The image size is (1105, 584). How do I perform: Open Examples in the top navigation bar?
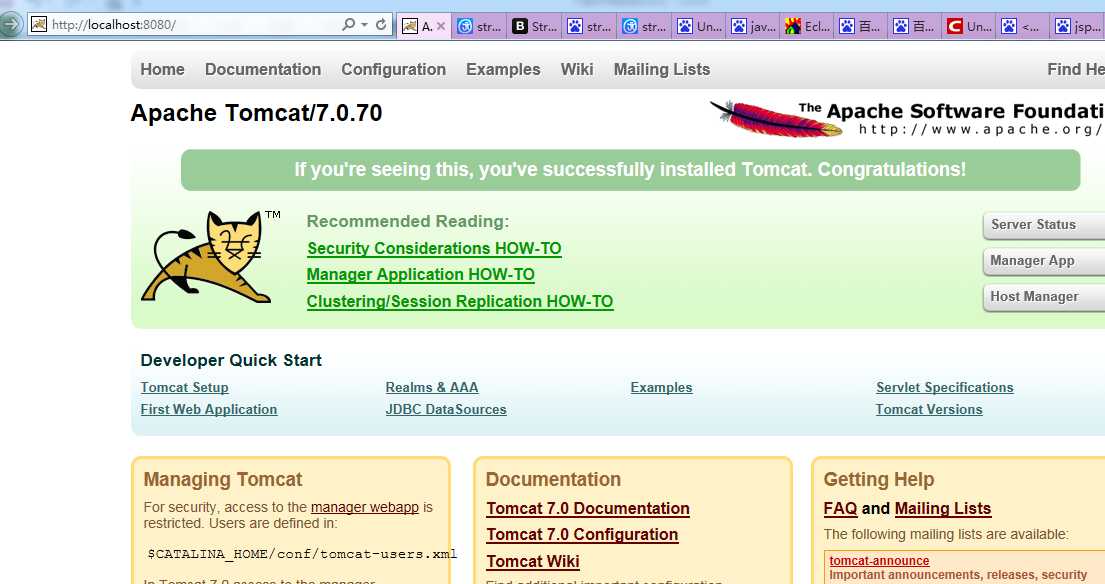[x=503, y=69]
